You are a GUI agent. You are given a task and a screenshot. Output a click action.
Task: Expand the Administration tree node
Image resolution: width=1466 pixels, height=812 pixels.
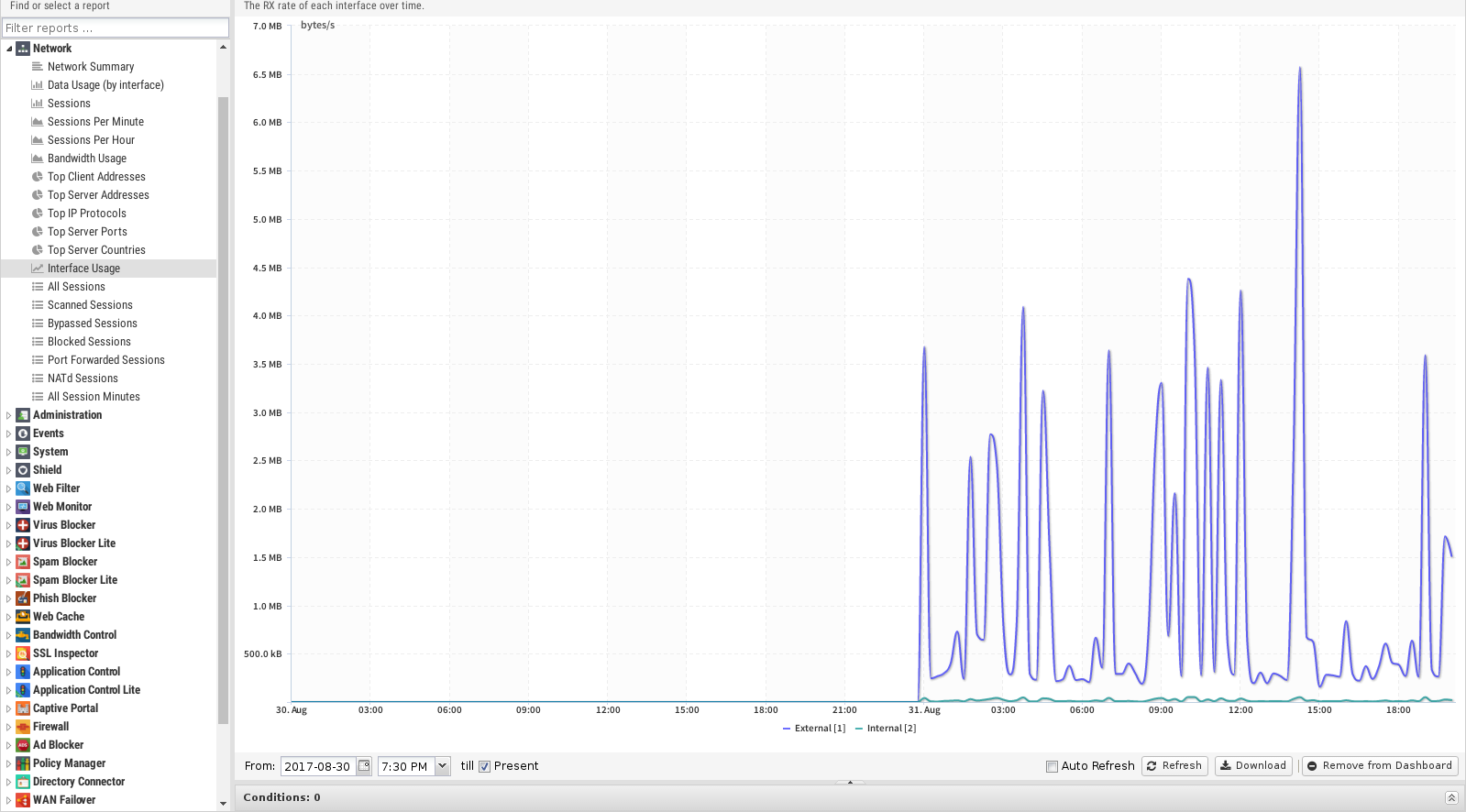(x=9, y=415)
